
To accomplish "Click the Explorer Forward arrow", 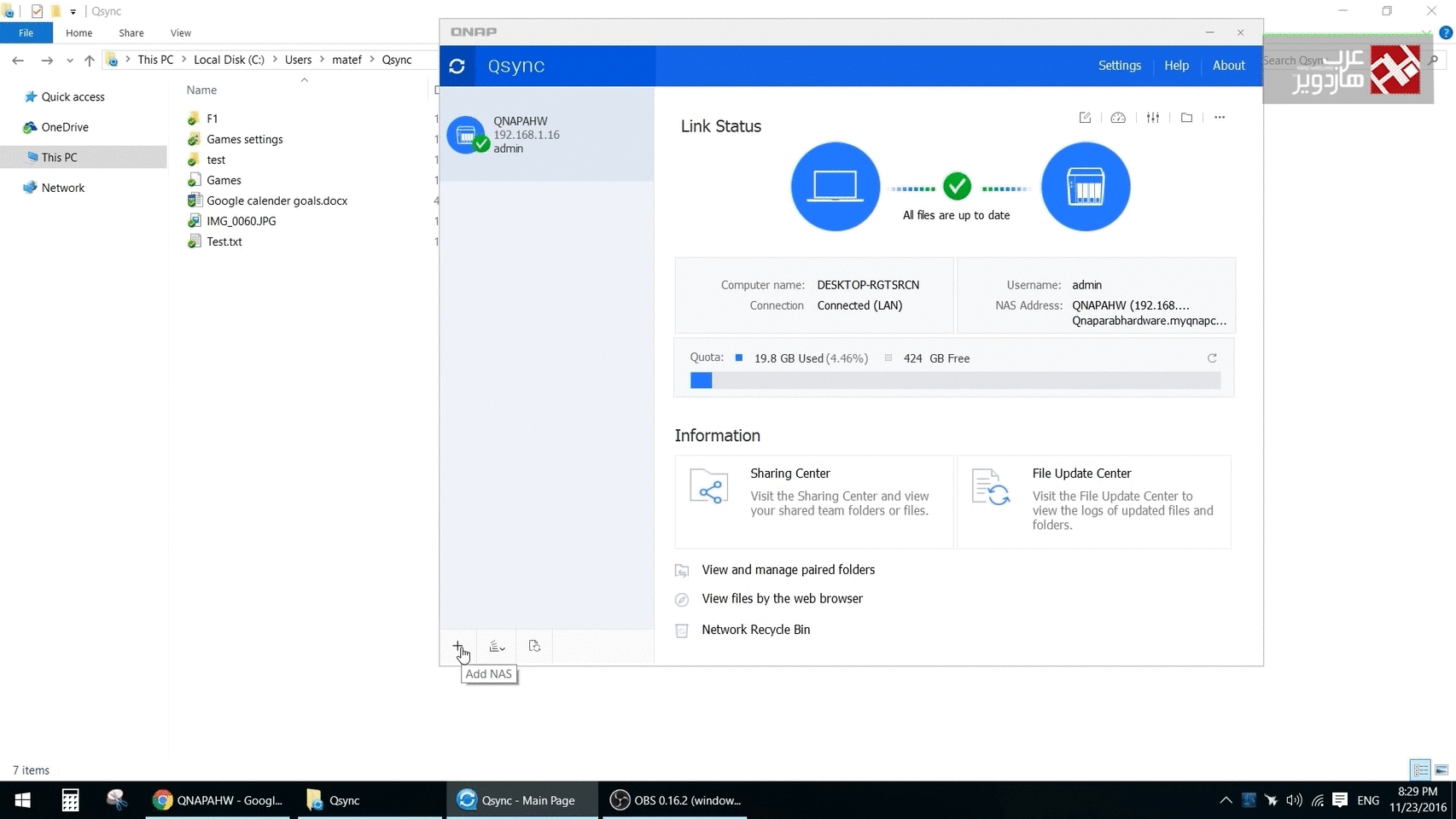I will 47,60.
